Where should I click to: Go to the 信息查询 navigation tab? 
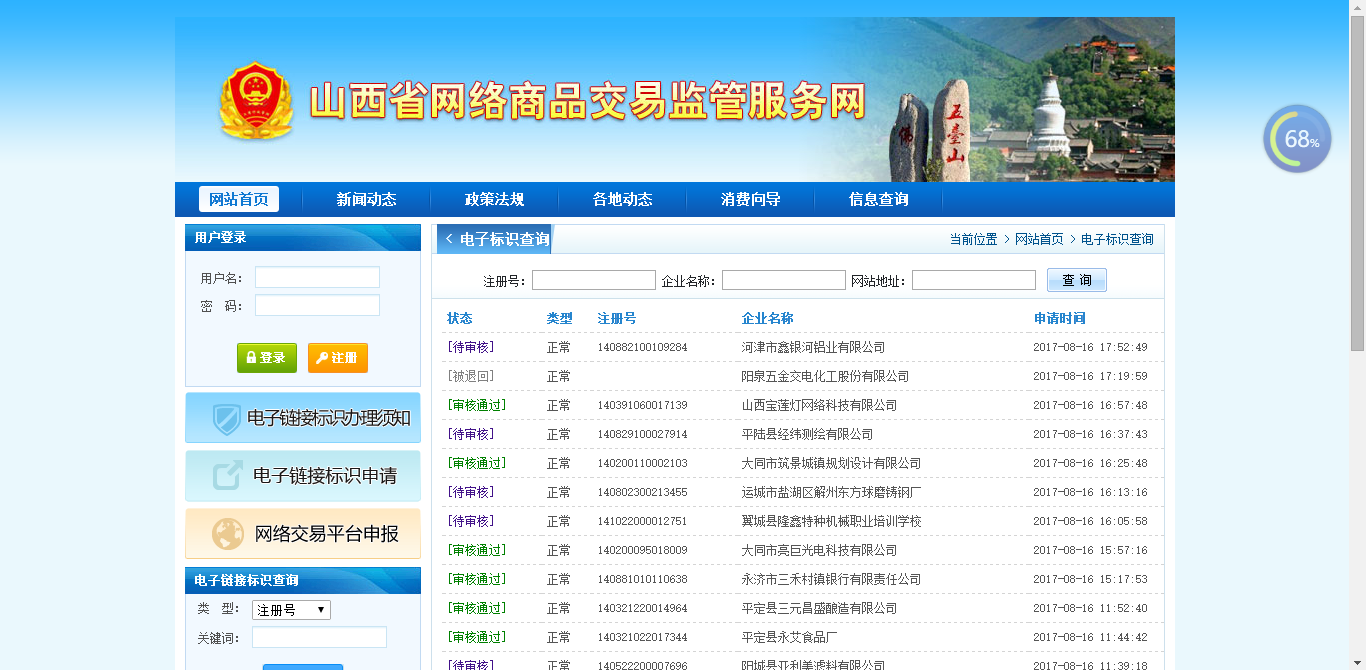(878, 199)
